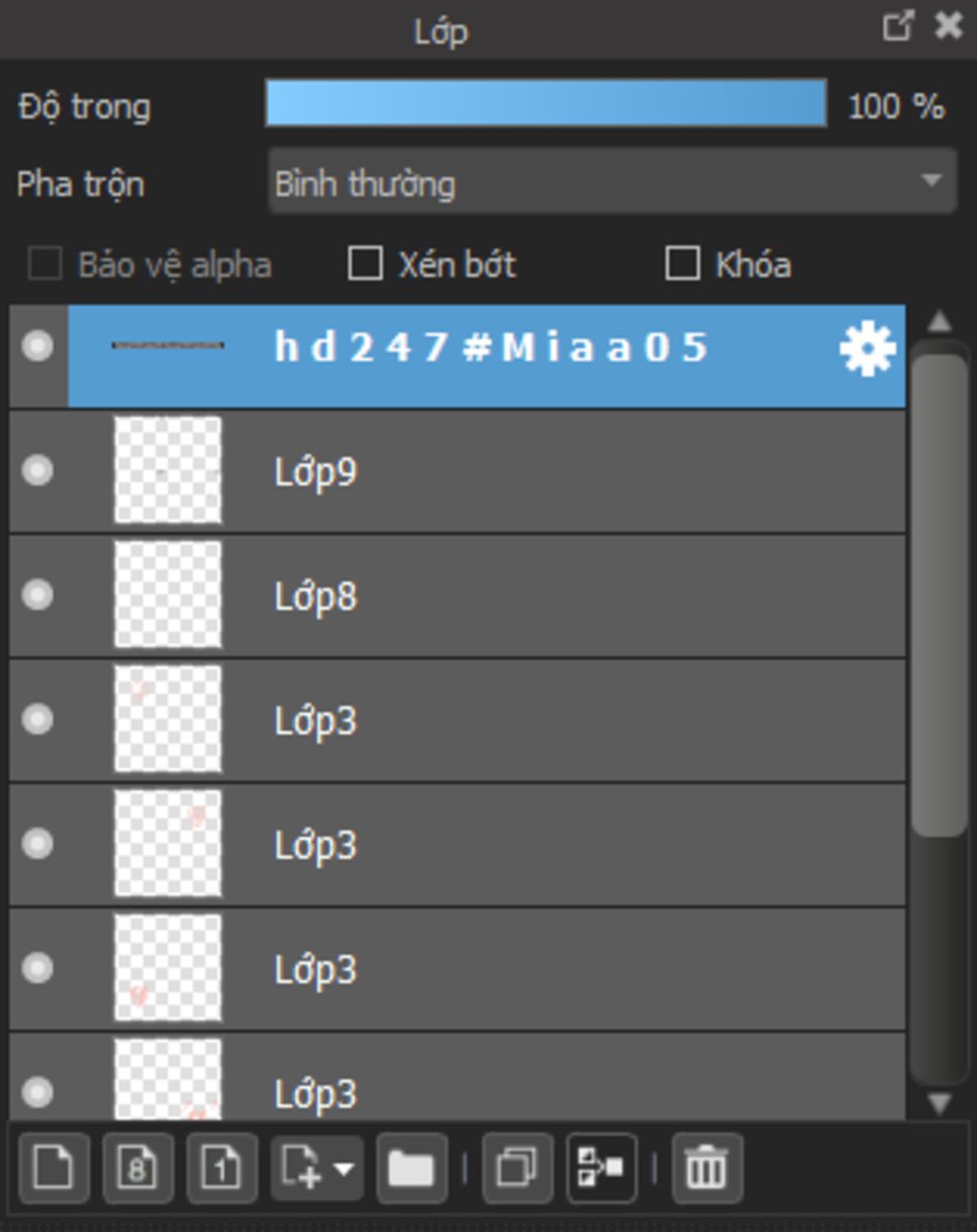Toggle visibility of the Lớp8 layer
This screenshot has width=977, height=1232.
point(38,595)
